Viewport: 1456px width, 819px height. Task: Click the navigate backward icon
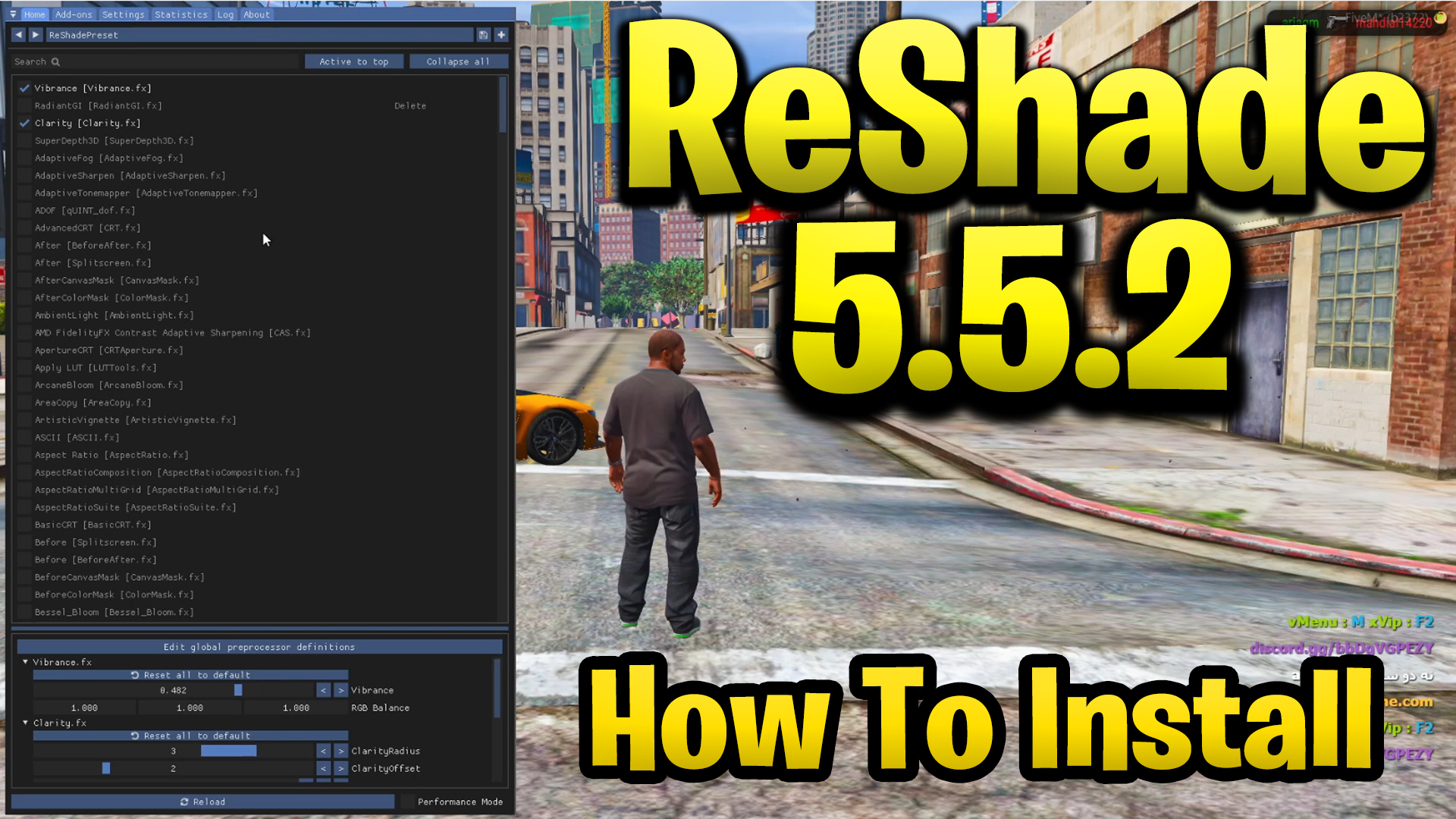pyautogui.click(x=19, y=35)
